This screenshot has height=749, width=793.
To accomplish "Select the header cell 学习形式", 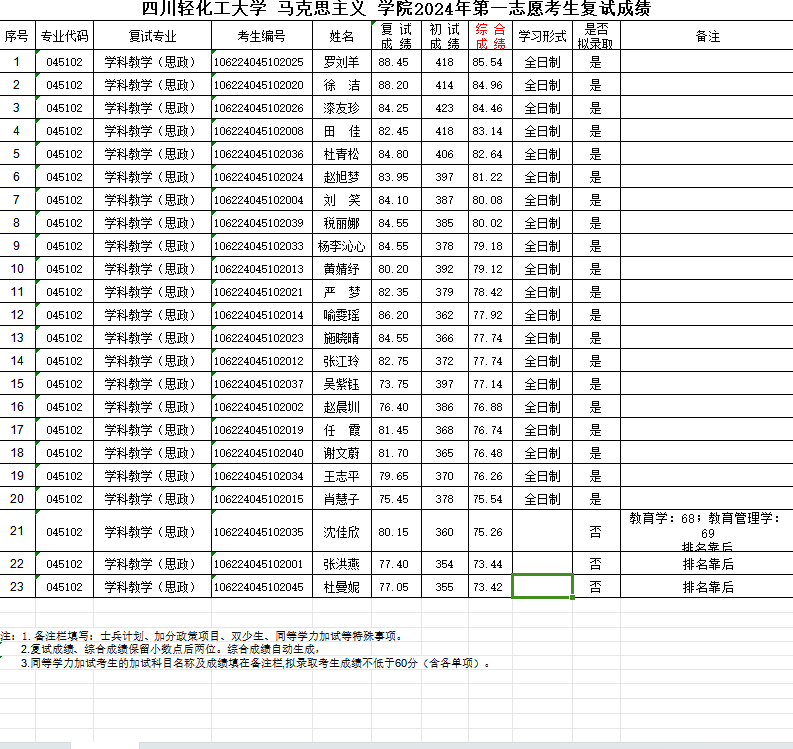I will (x=542, y=36).
